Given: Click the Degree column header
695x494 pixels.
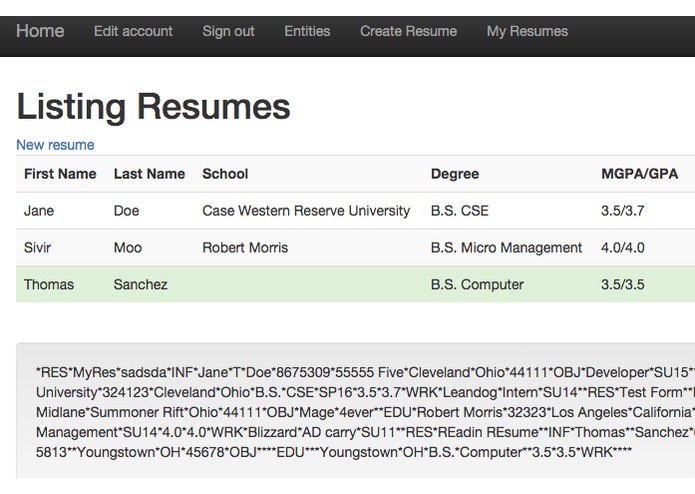Looking at the screenshot, I should point(455,174).
